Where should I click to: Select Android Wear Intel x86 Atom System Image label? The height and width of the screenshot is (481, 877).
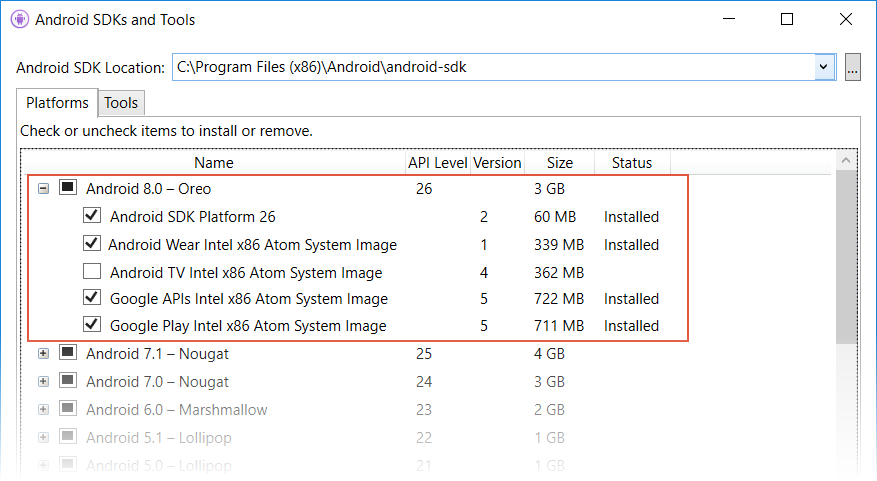coord(252,245)
